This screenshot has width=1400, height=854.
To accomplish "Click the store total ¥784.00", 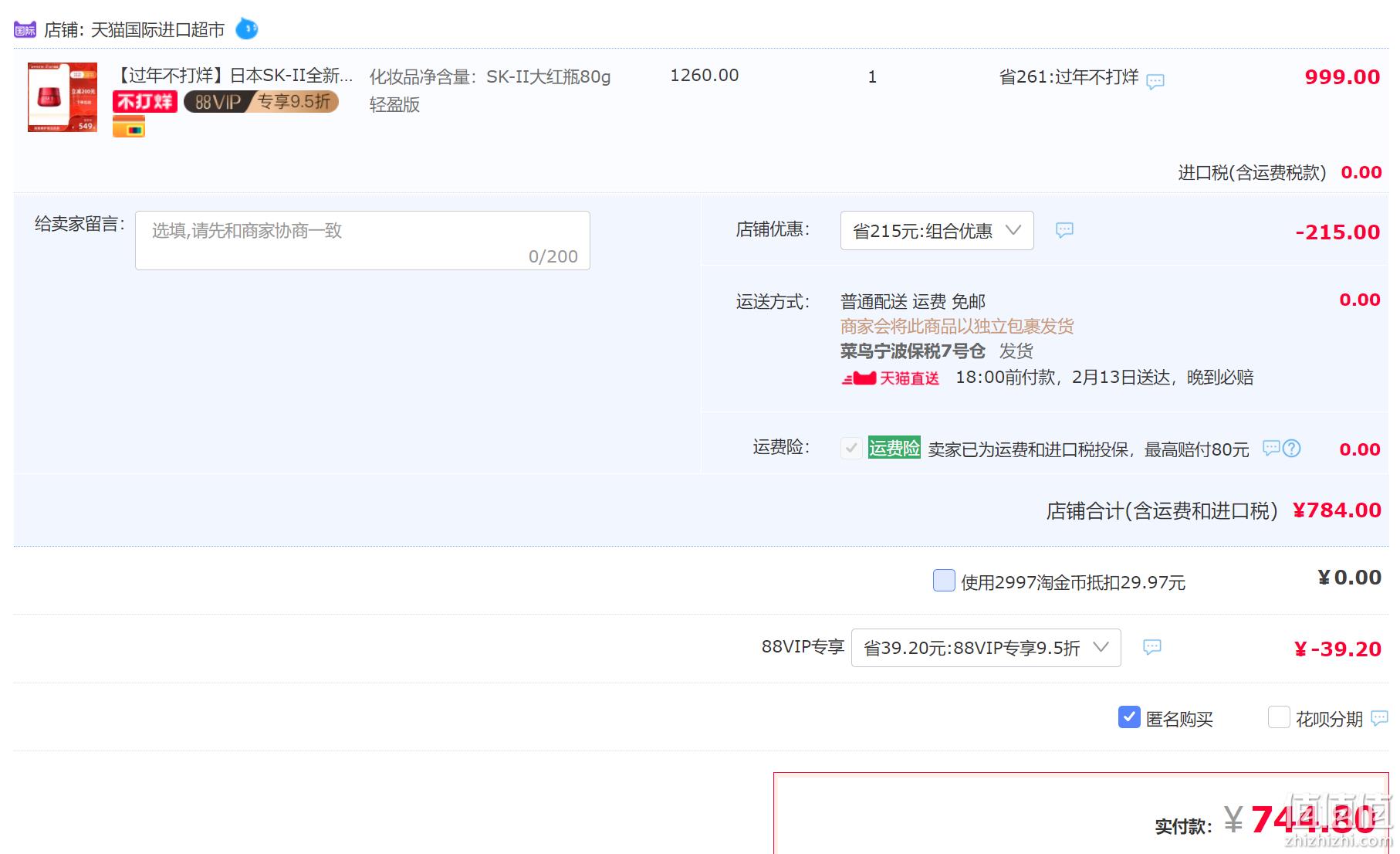I will 1337,510.
